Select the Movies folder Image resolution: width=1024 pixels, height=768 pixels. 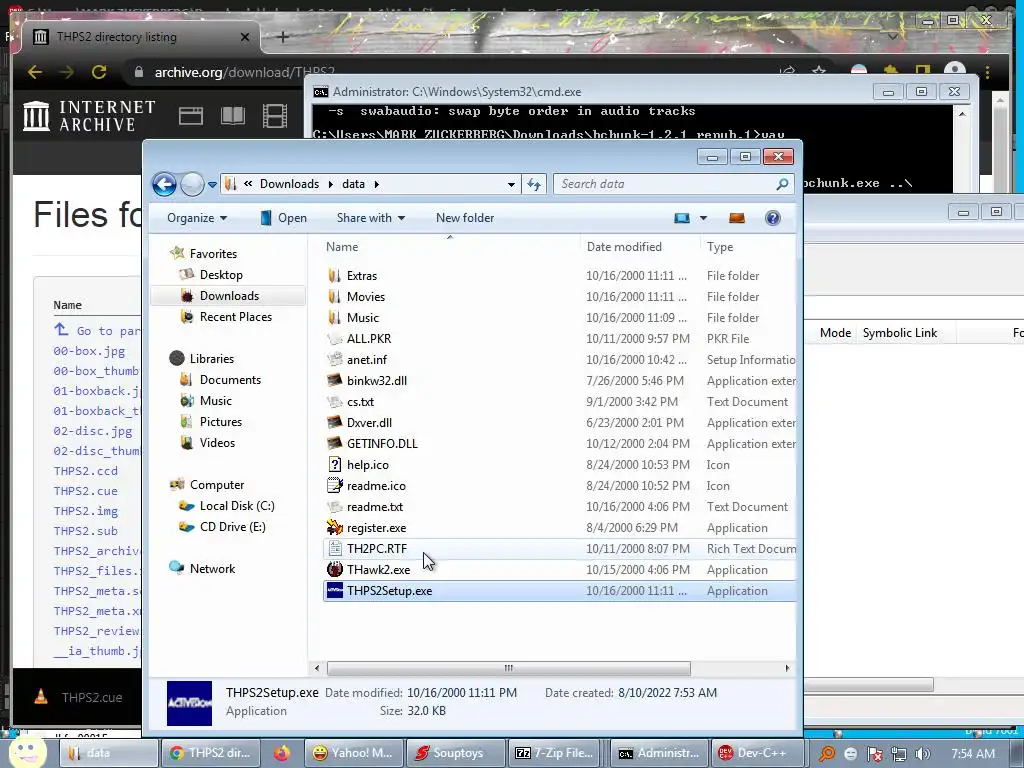(x=366, y=296)
